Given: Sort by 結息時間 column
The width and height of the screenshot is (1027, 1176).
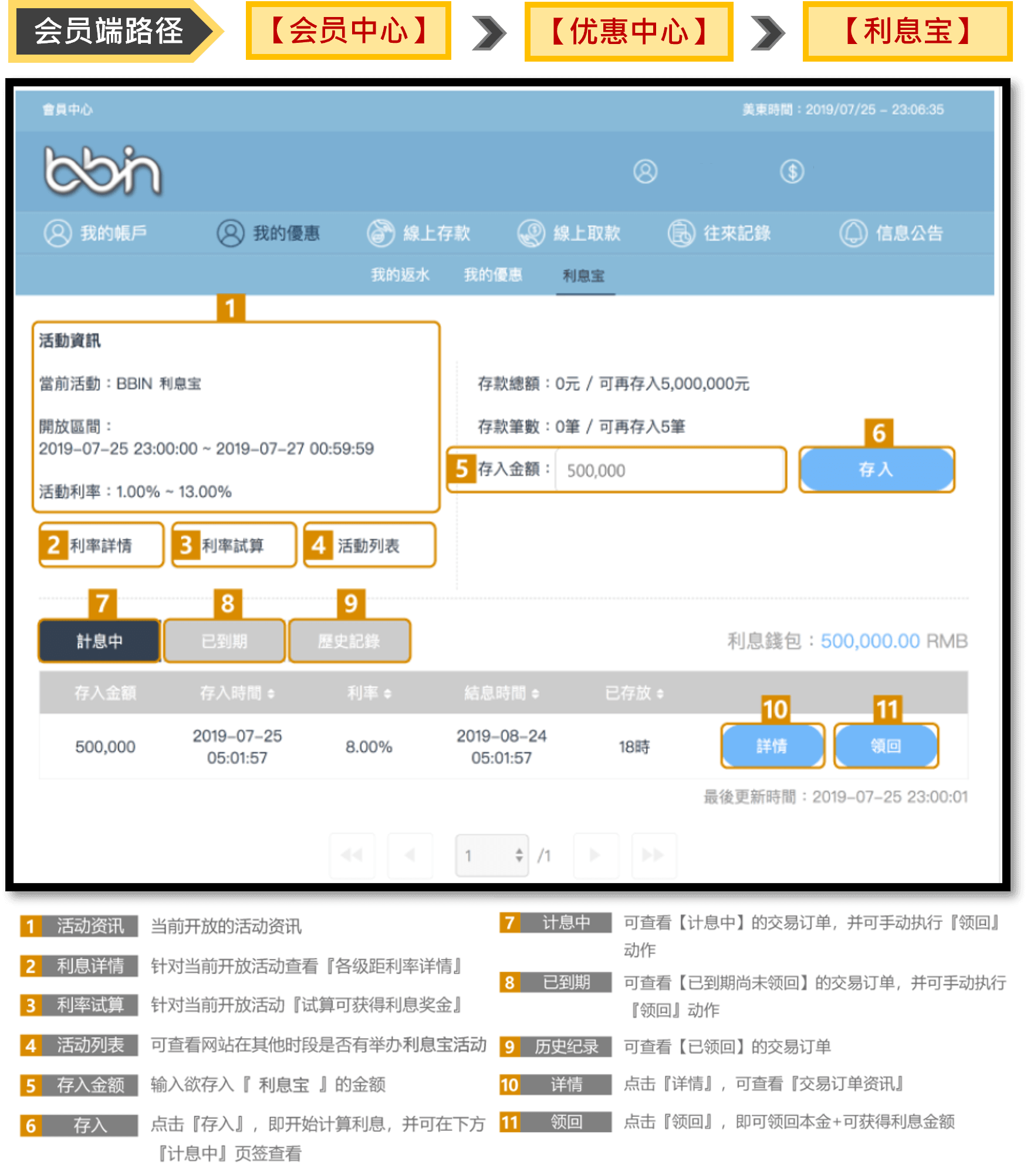Looking at the screenshot, I should coord(501,693).
